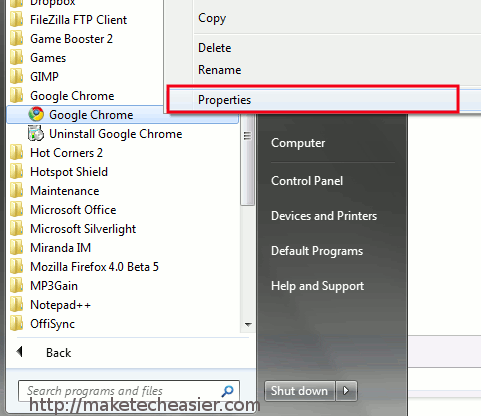Expand the Game Booster 2 folder

pyautogui.click(x=71, y=39)
